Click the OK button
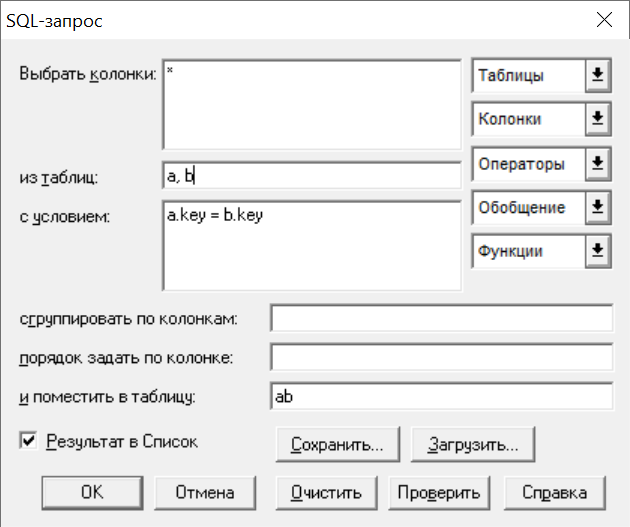This screenshot has width=630, height=527. point(92,492)
